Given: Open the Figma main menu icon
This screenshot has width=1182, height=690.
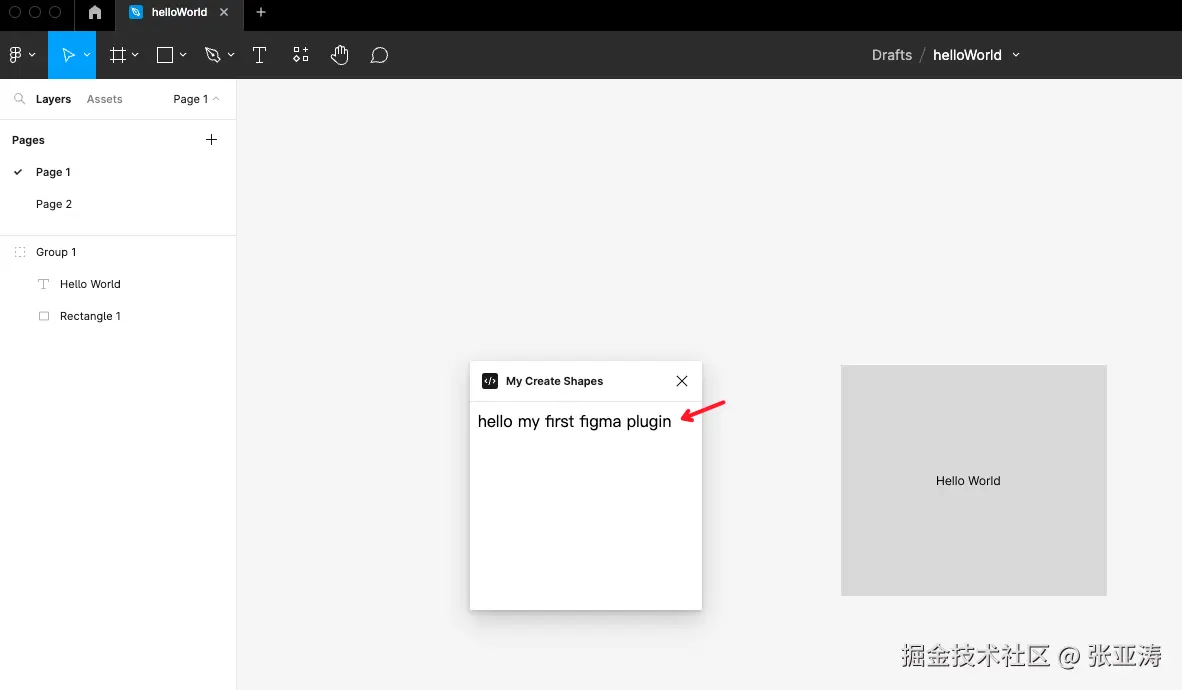Looking at the screenshot, I should 15,55.
